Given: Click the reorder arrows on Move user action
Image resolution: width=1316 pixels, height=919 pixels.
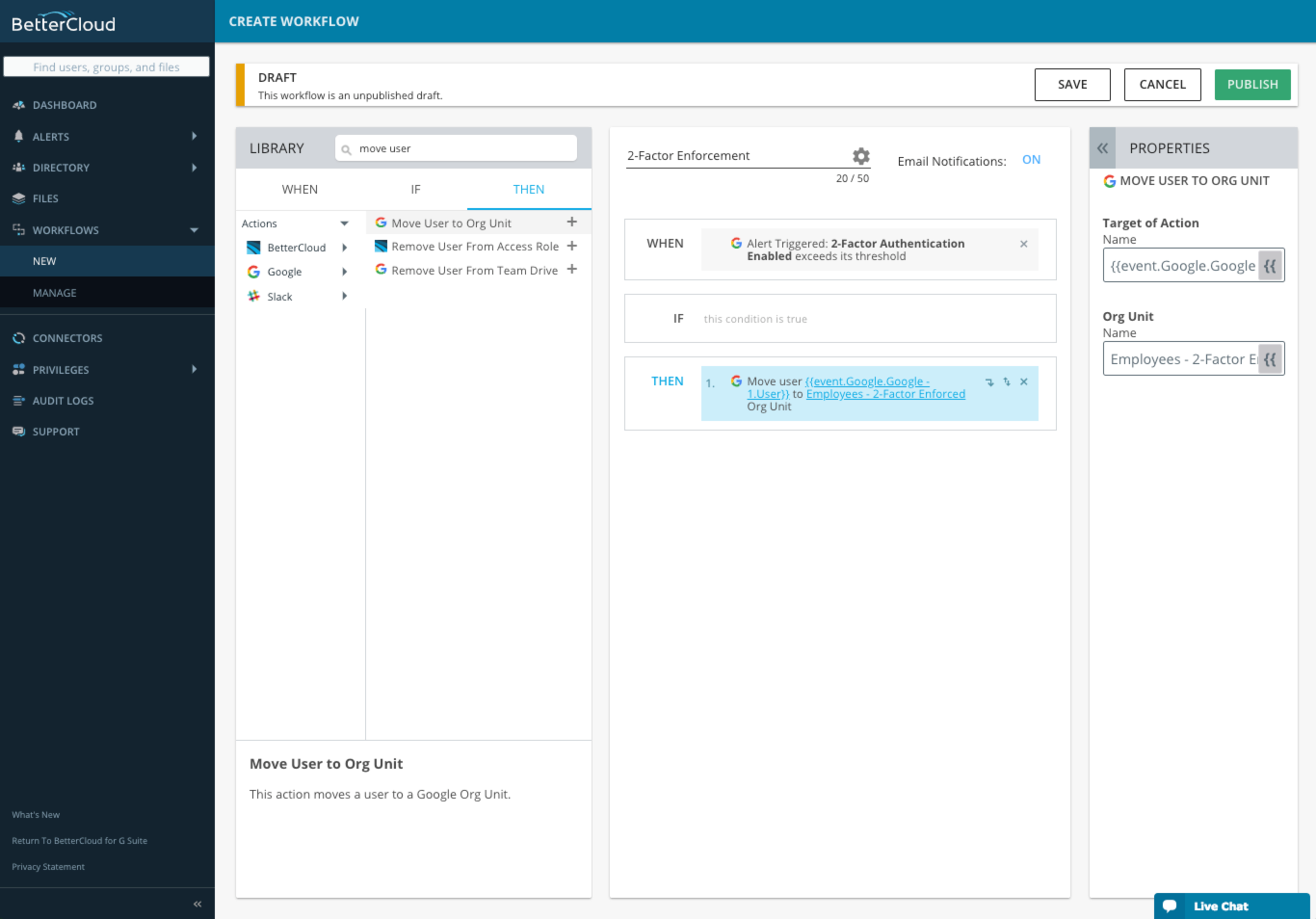Looking at the screenshot, I should tap(1007, 381).
